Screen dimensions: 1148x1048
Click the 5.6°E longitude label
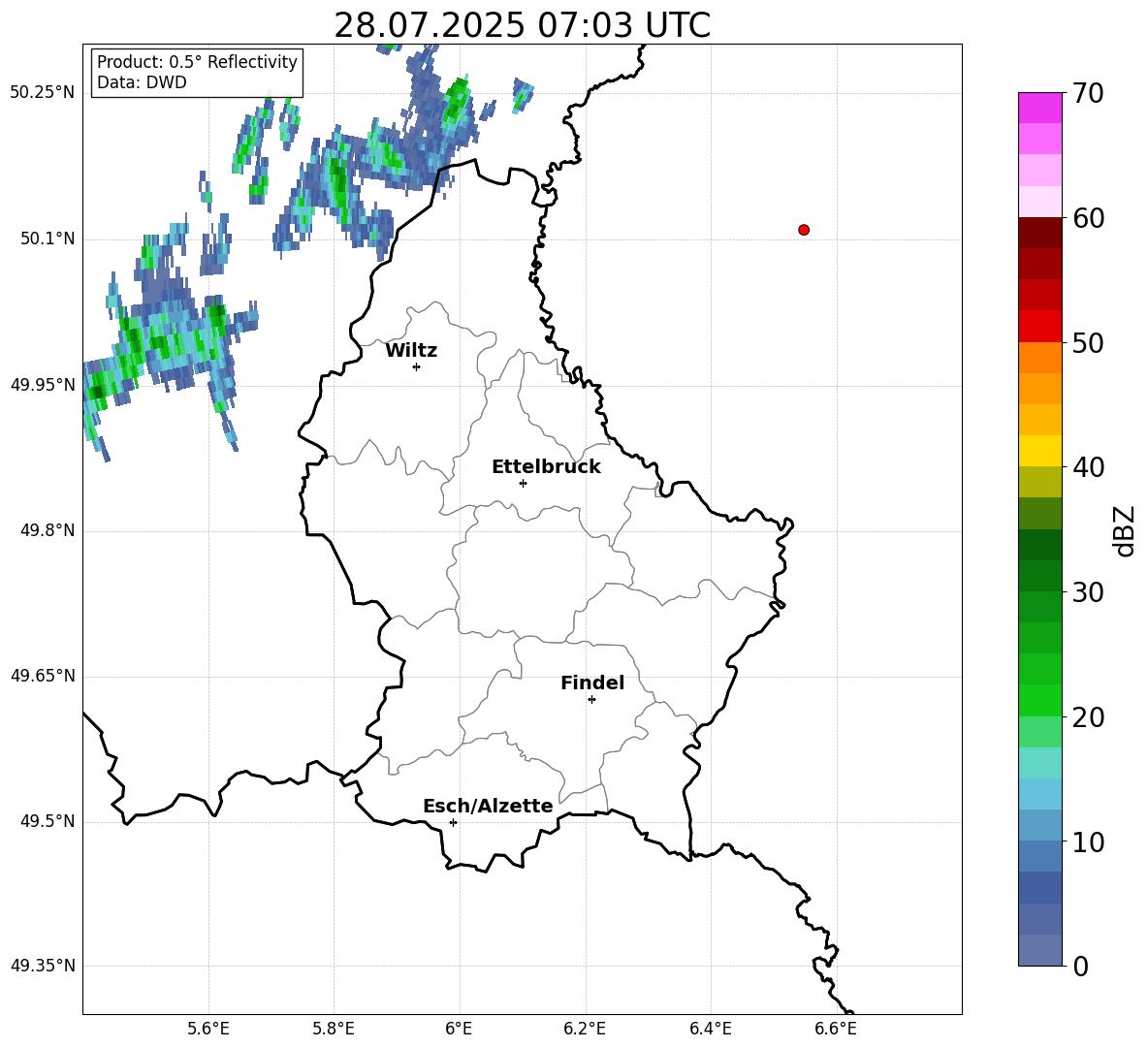tap(208, 1029)
